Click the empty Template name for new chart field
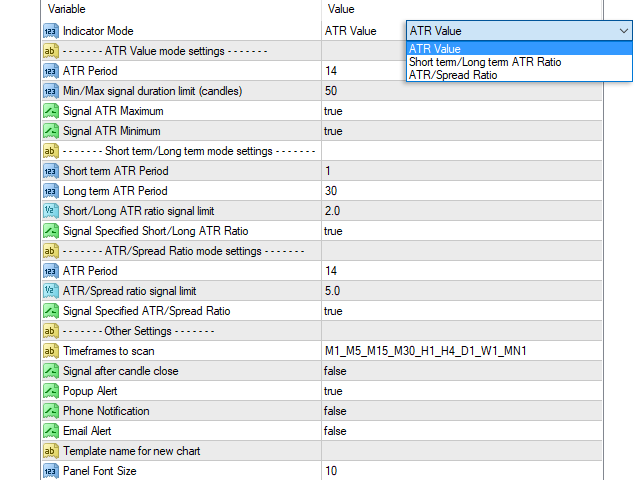 pyautogui.click(x=460, y=451)
